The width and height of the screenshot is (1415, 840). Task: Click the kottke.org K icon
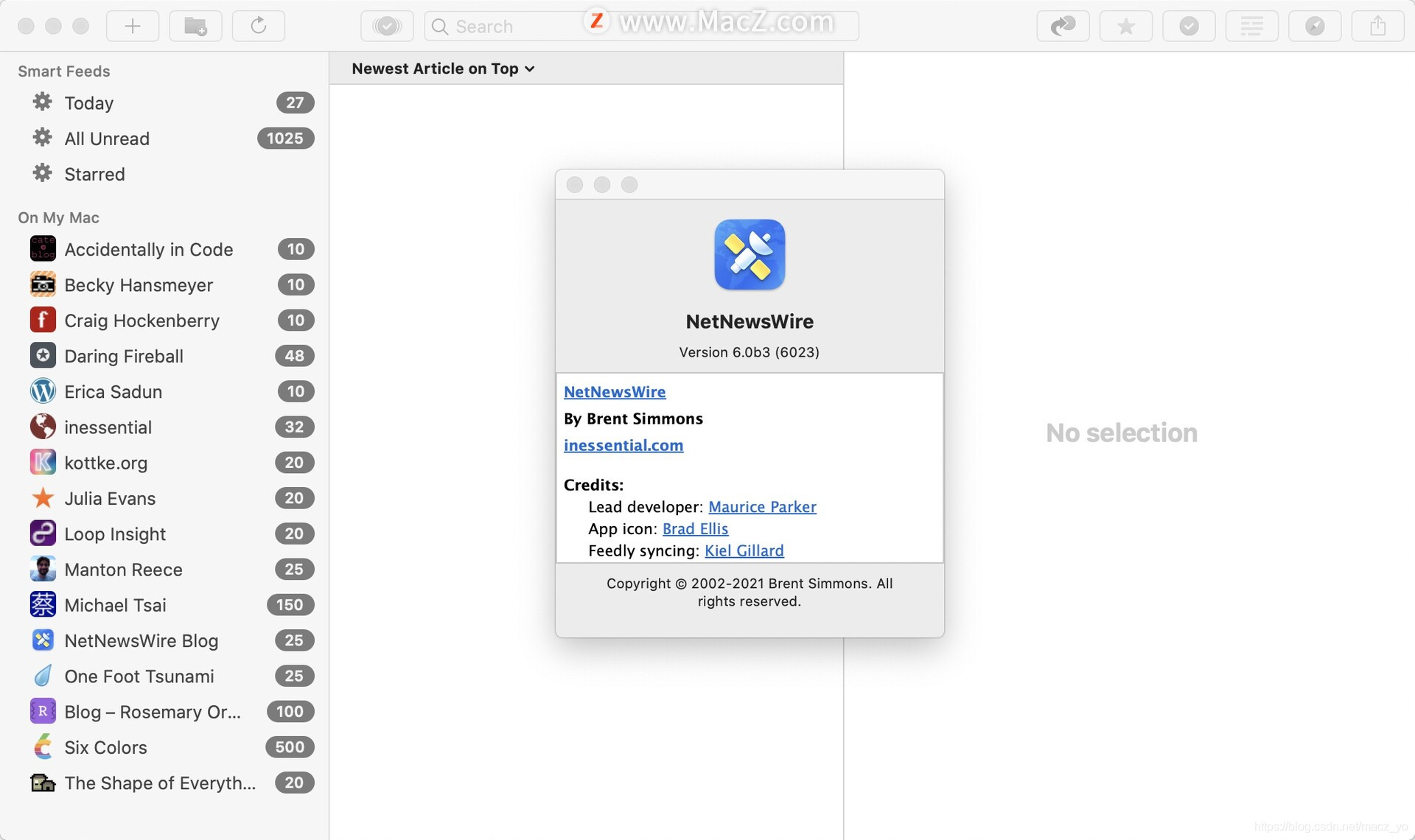click(43, 462)
